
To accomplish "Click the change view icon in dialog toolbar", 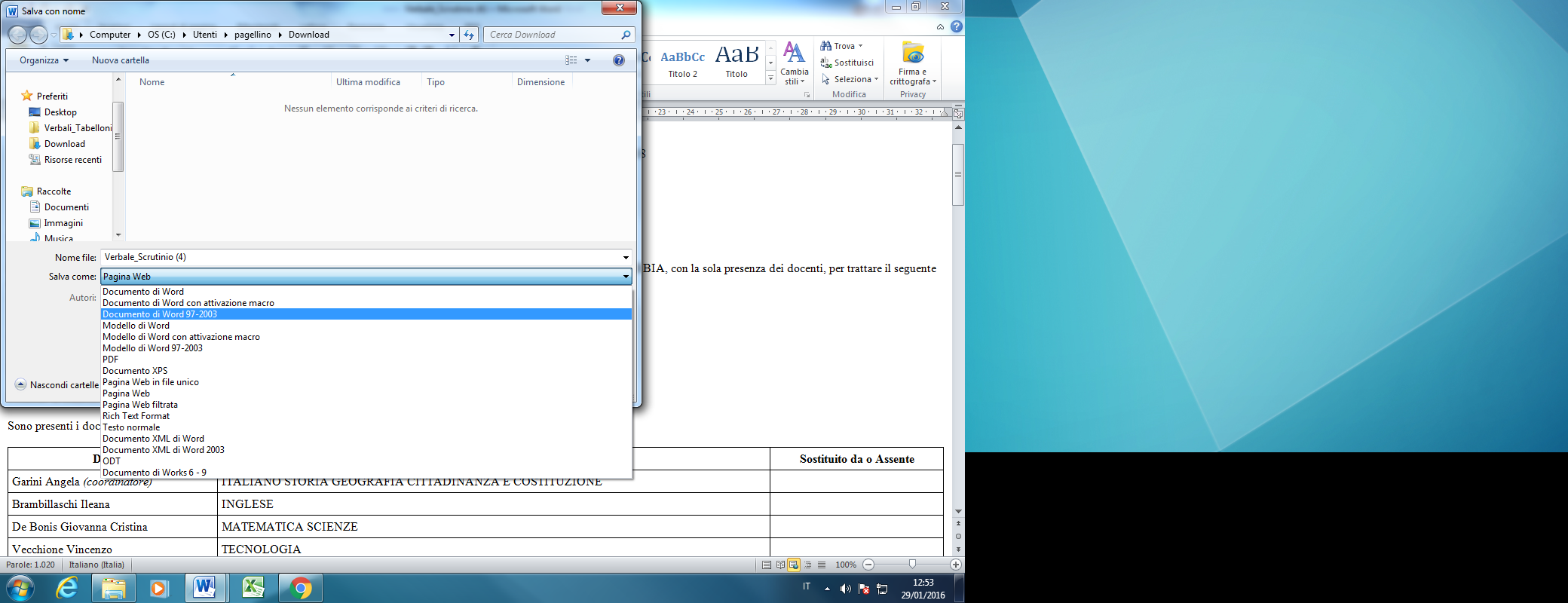I will [x=571, y=60].
